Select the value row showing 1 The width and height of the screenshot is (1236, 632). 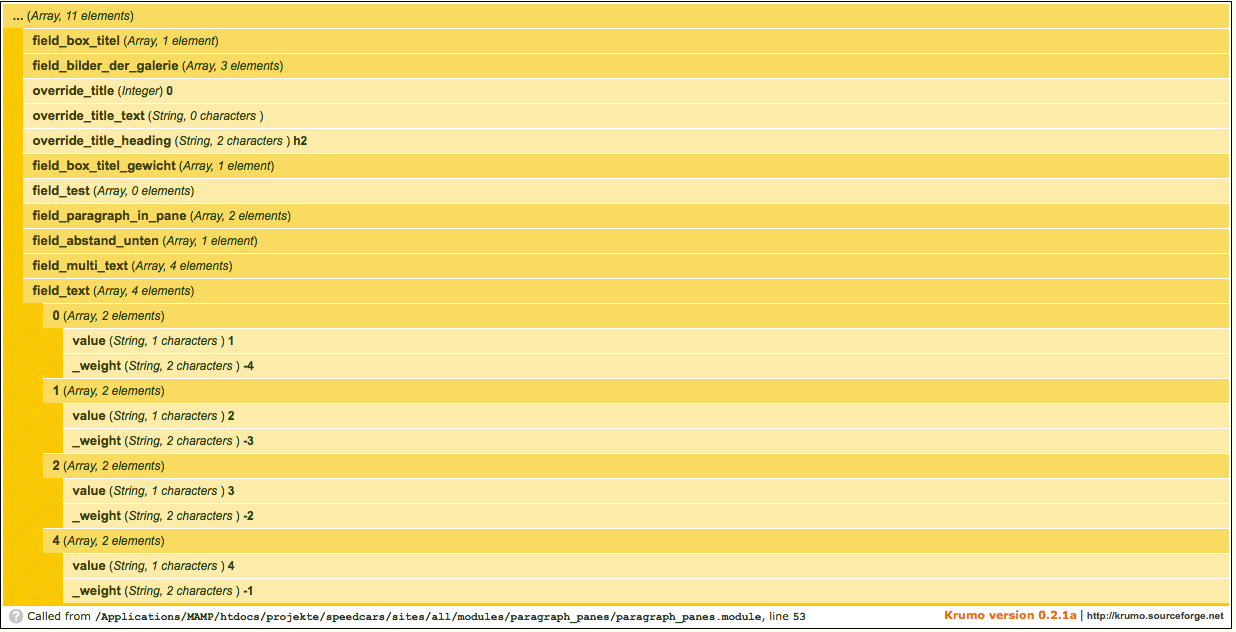646,341
